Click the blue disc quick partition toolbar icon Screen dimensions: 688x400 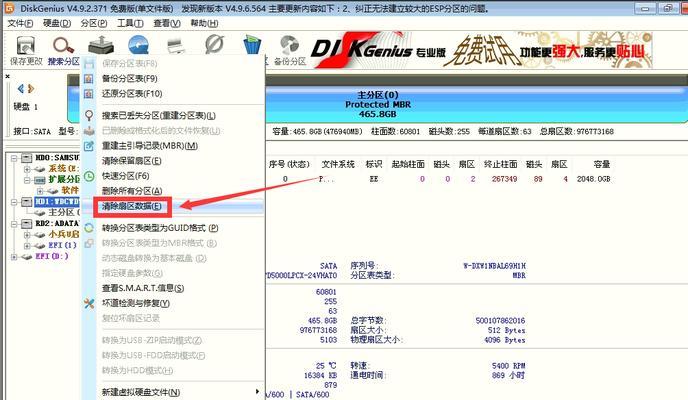pyautogui.click(x=138, y=45)
